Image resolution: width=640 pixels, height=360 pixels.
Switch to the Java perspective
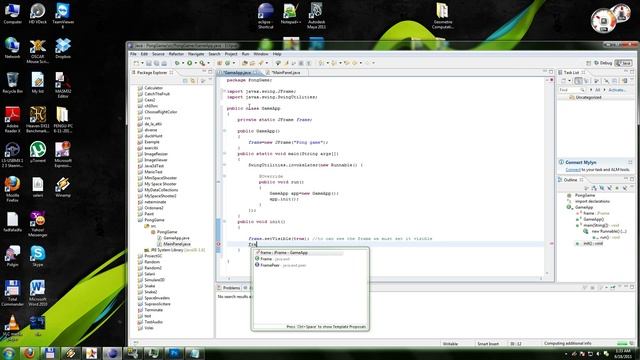pyautogui.click(x=623, y=63)
